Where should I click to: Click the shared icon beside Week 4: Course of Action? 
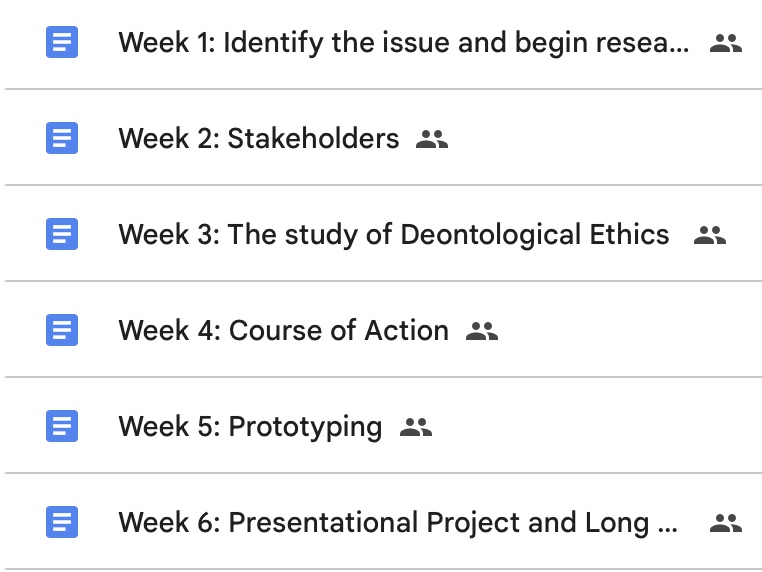click(x=482, y=331)
